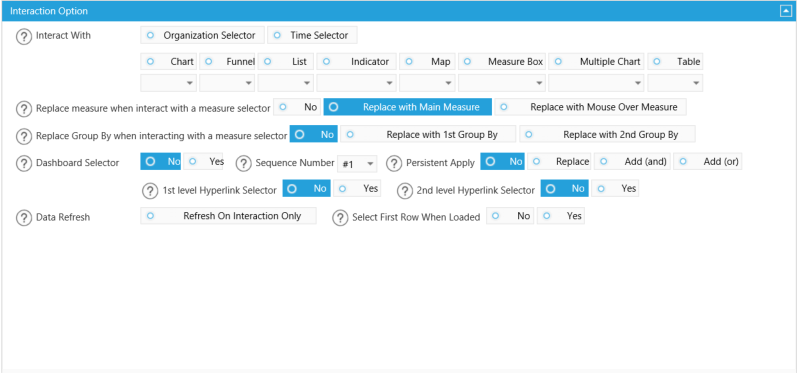Open dropdown under Measure Box

tap(502, 82)
